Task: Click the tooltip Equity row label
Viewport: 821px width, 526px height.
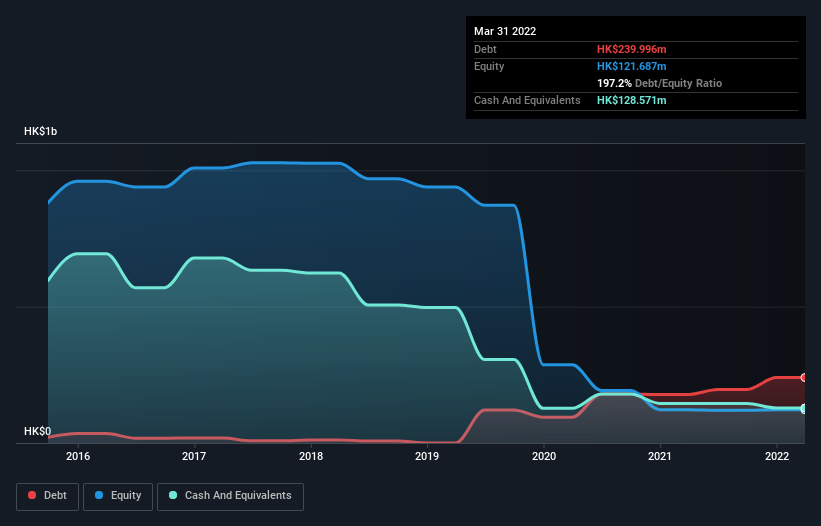Action: (489, 66)
